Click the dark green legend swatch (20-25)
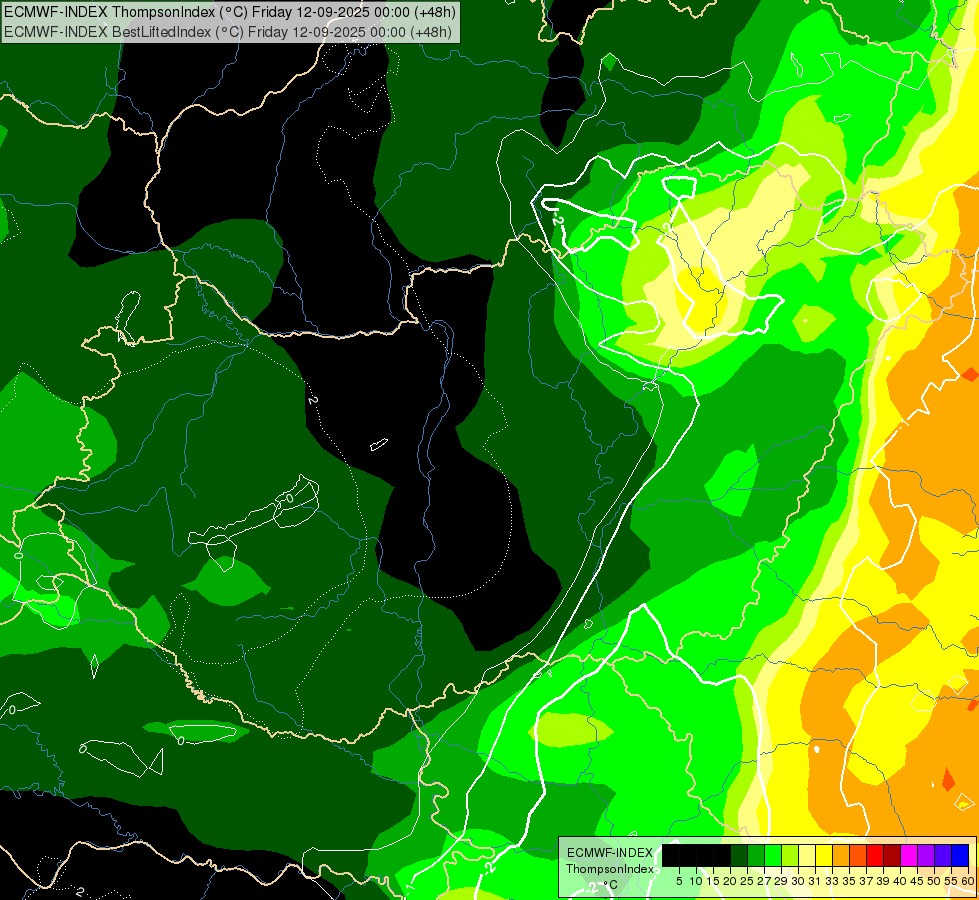The width and height of the screenshot is (979, 900). (x=739, y=855)
